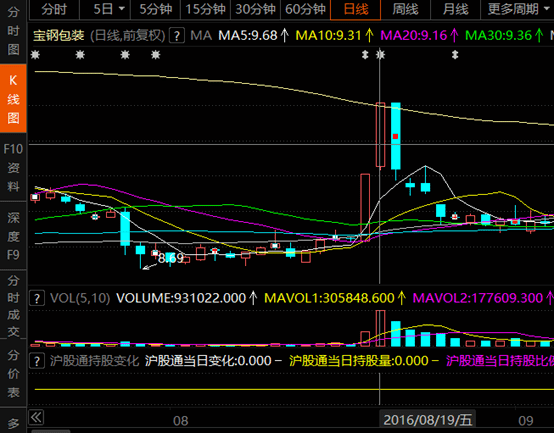Click the help icon beside 沪股通持股变化
Viewport: 554px width, 433px height.
tap(37, 361)
